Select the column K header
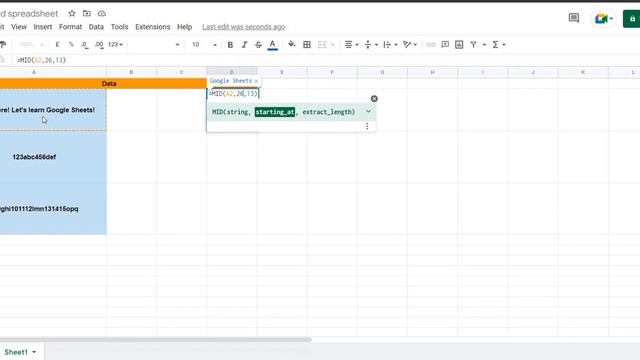The image size is (640, 360). [583, 72]
